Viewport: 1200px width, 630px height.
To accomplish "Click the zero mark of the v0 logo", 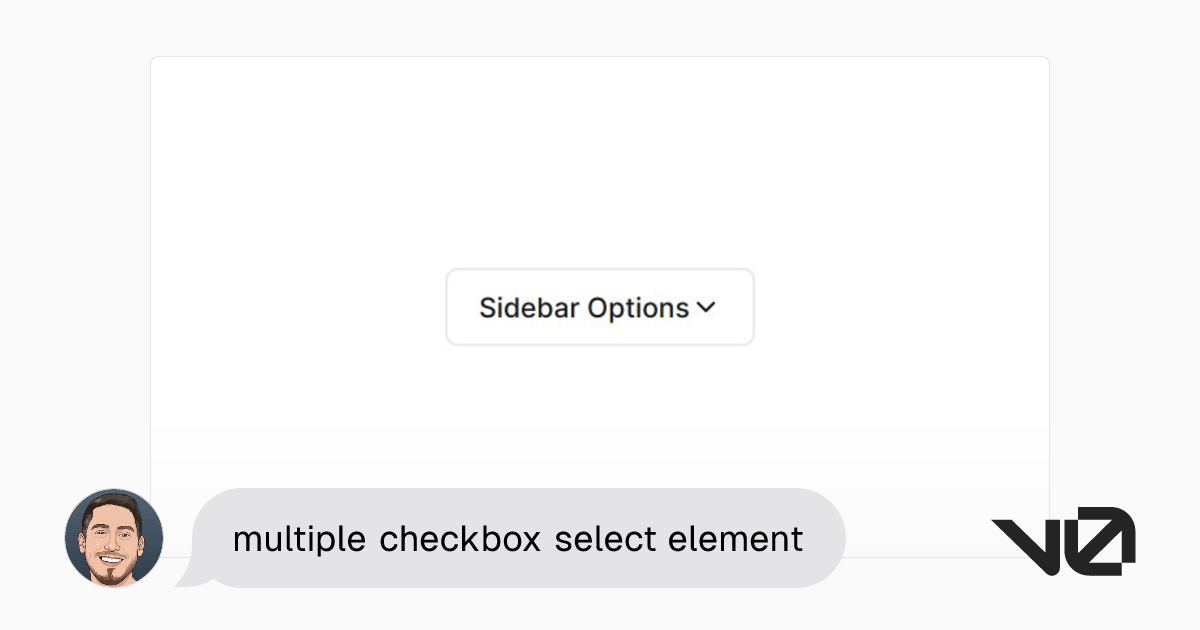I will pyautogui.click(x=1100, y=540).
